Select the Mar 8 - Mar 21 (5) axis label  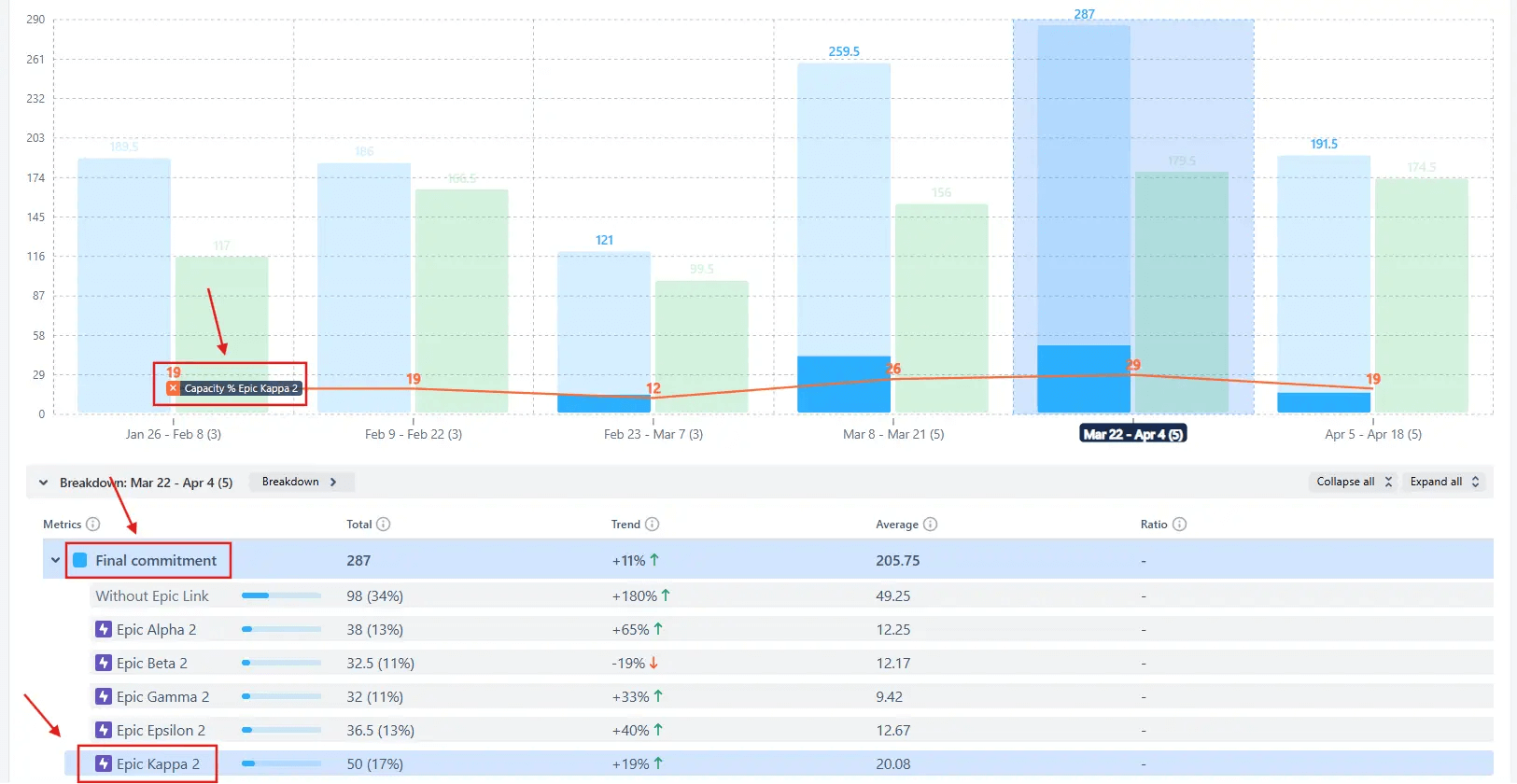pos(893,434)
